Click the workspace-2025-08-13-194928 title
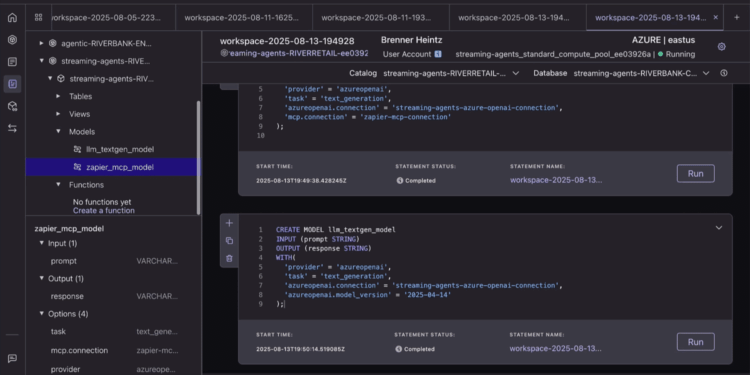The height and width of the screenshot is (375, 750). tap(287, 41)
